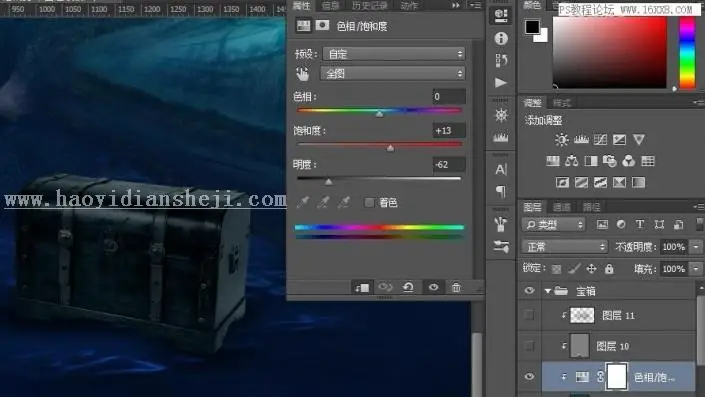Reset adjustment to defaults icon
705x397 pixels.
pos(408,287)
